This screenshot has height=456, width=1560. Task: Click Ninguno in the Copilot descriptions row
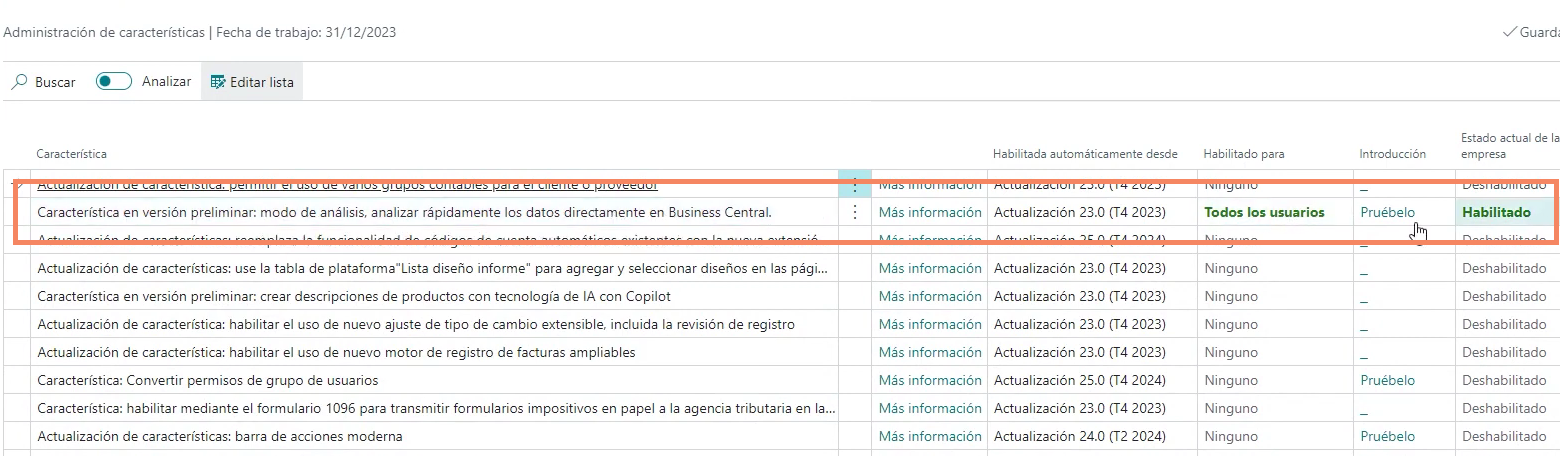(1231, 296)
